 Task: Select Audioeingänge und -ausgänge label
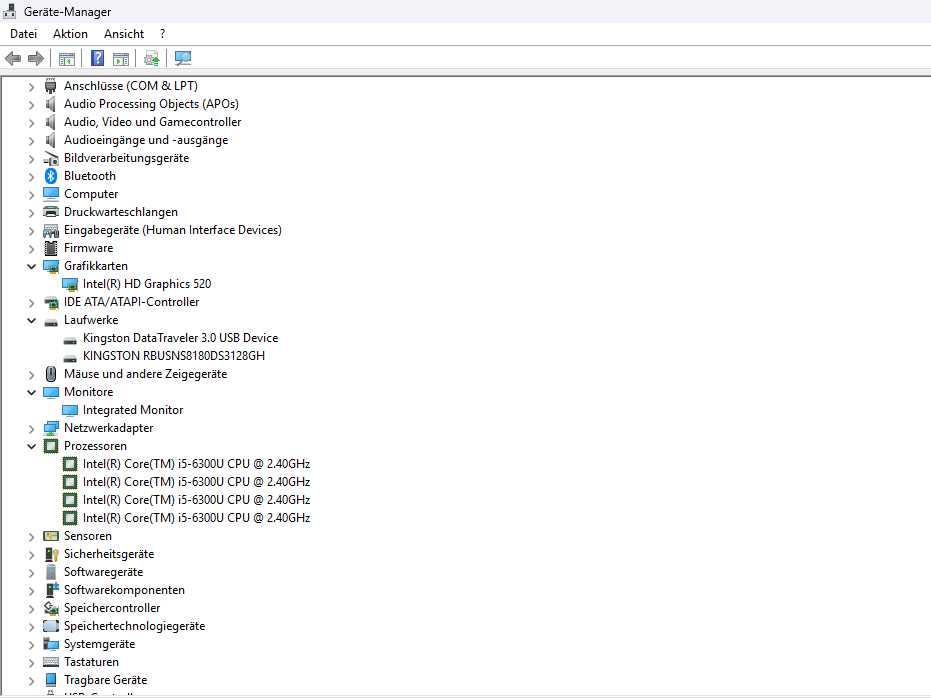(146, 140)
